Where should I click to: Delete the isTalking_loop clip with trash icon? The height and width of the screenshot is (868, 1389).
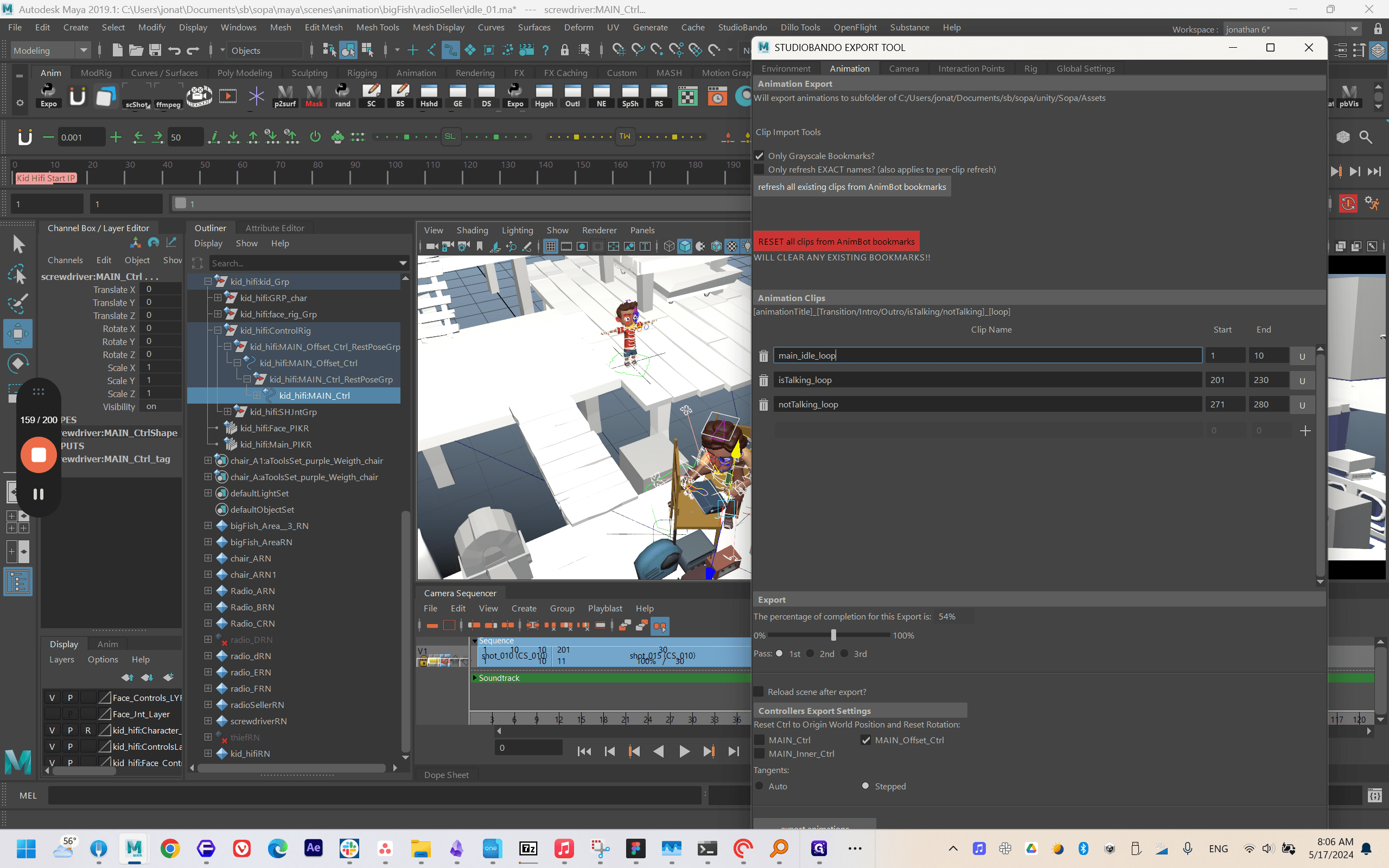coord(763,380)
